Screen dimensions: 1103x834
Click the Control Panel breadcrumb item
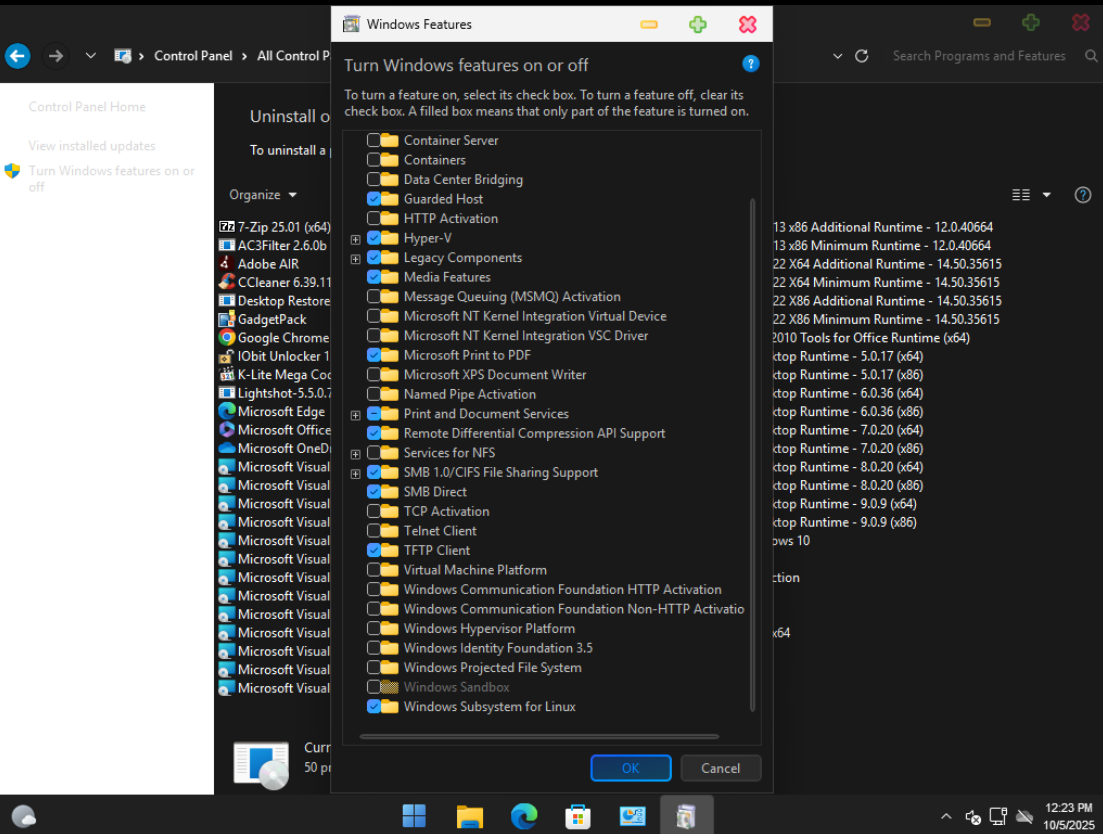pyautogui.click(x=193, y=56)
